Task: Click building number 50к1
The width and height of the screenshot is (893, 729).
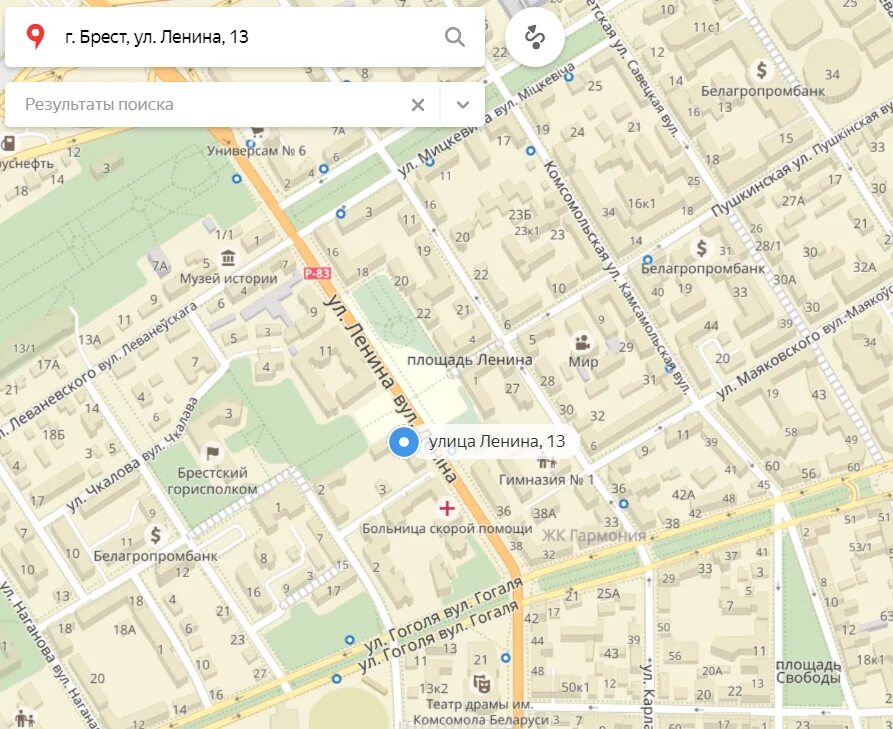Action: coord(576,687)
